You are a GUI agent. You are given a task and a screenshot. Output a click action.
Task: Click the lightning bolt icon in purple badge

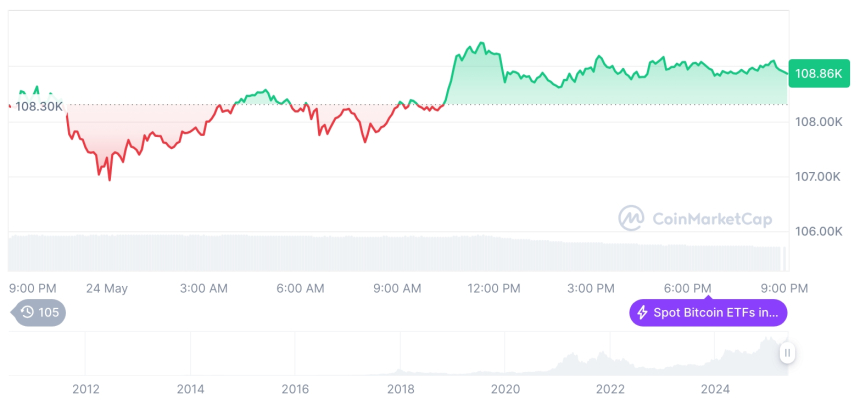coord(642,313)
